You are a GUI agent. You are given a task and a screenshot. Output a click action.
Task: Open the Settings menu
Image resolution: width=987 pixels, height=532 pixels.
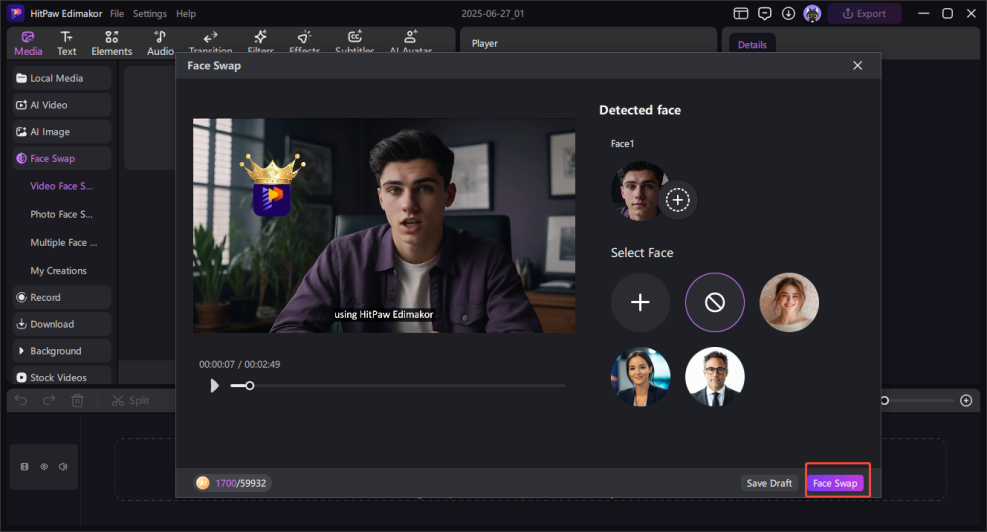click(150, 13)
